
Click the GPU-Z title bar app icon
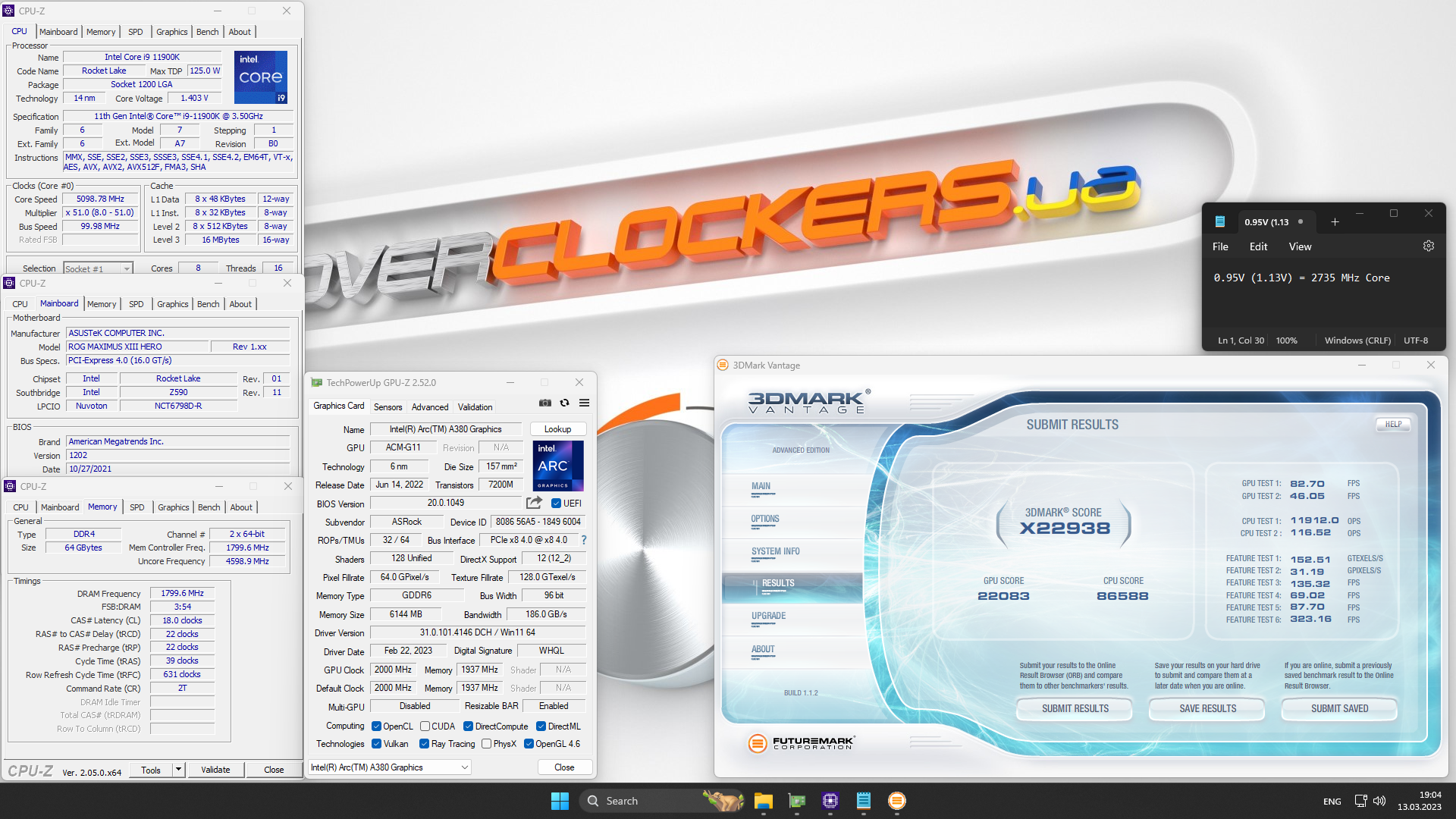pyautogui.click(x=316, y=383)
